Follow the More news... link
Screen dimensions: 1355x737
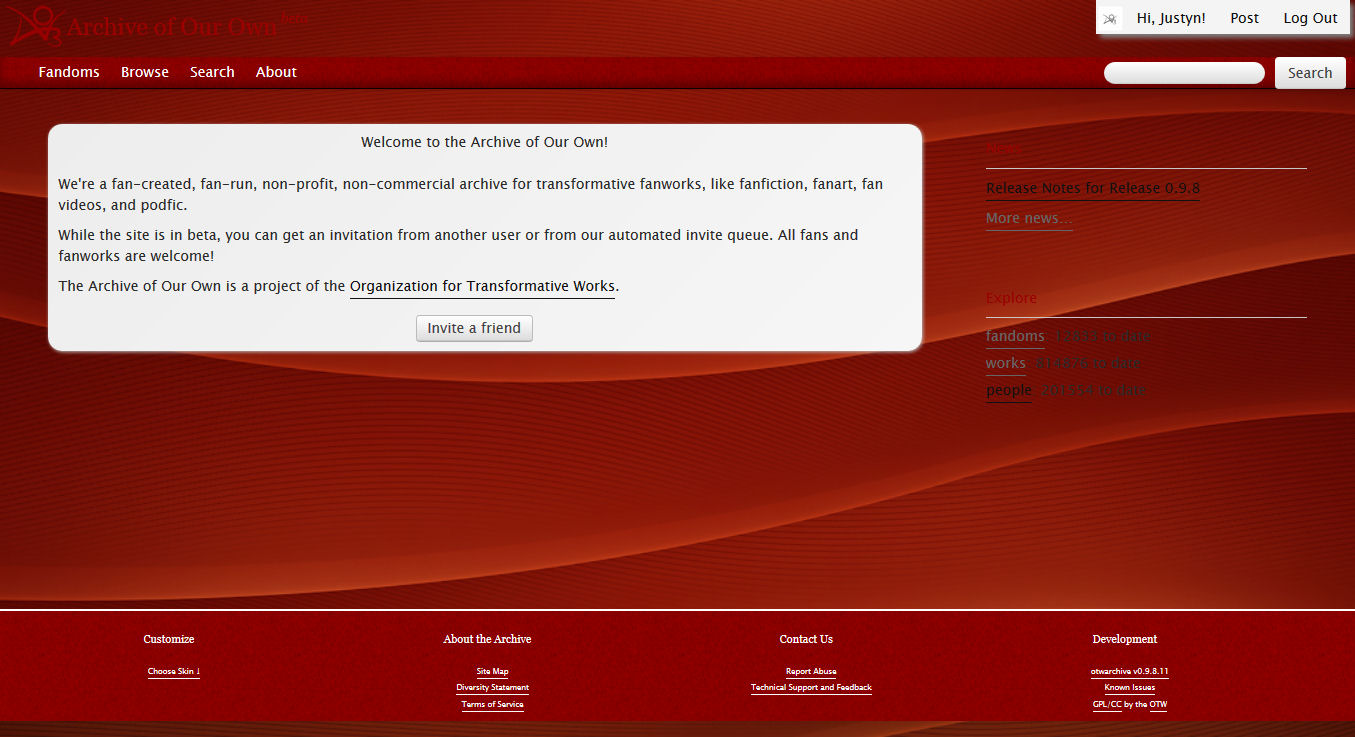pos(1029,218)
